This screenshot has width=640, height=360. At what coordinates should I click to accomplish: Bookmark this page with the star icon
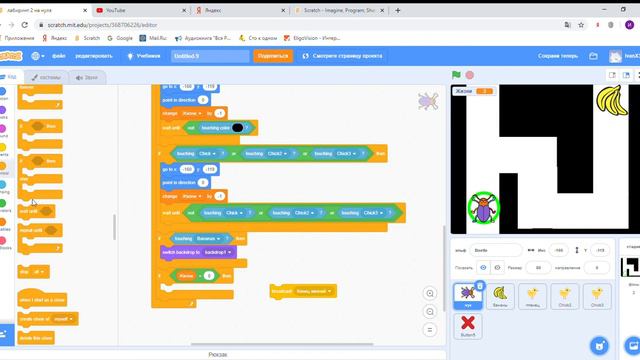pos(581,25)
